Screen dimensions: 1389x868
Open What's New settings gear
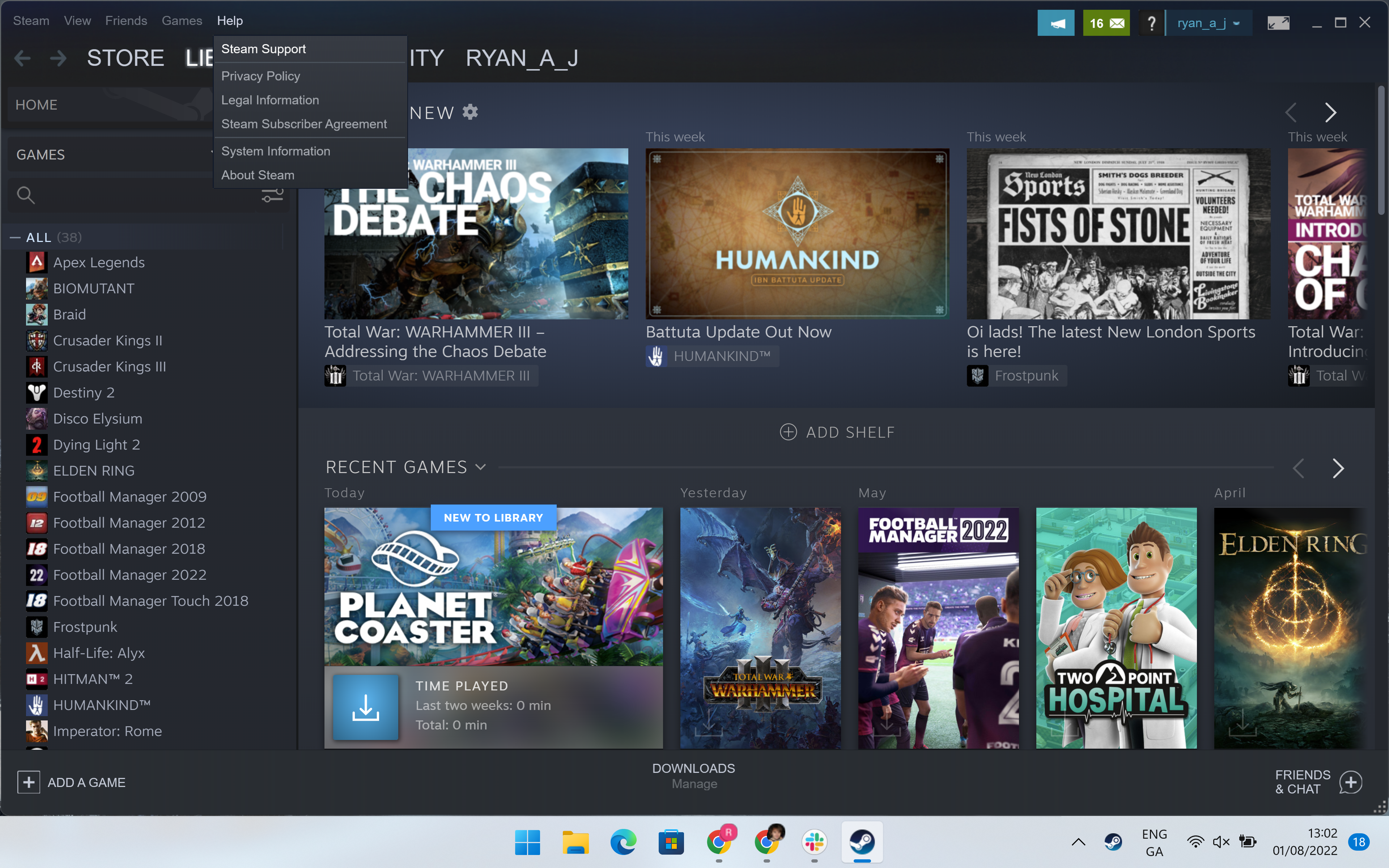click(x=471, y=112)
